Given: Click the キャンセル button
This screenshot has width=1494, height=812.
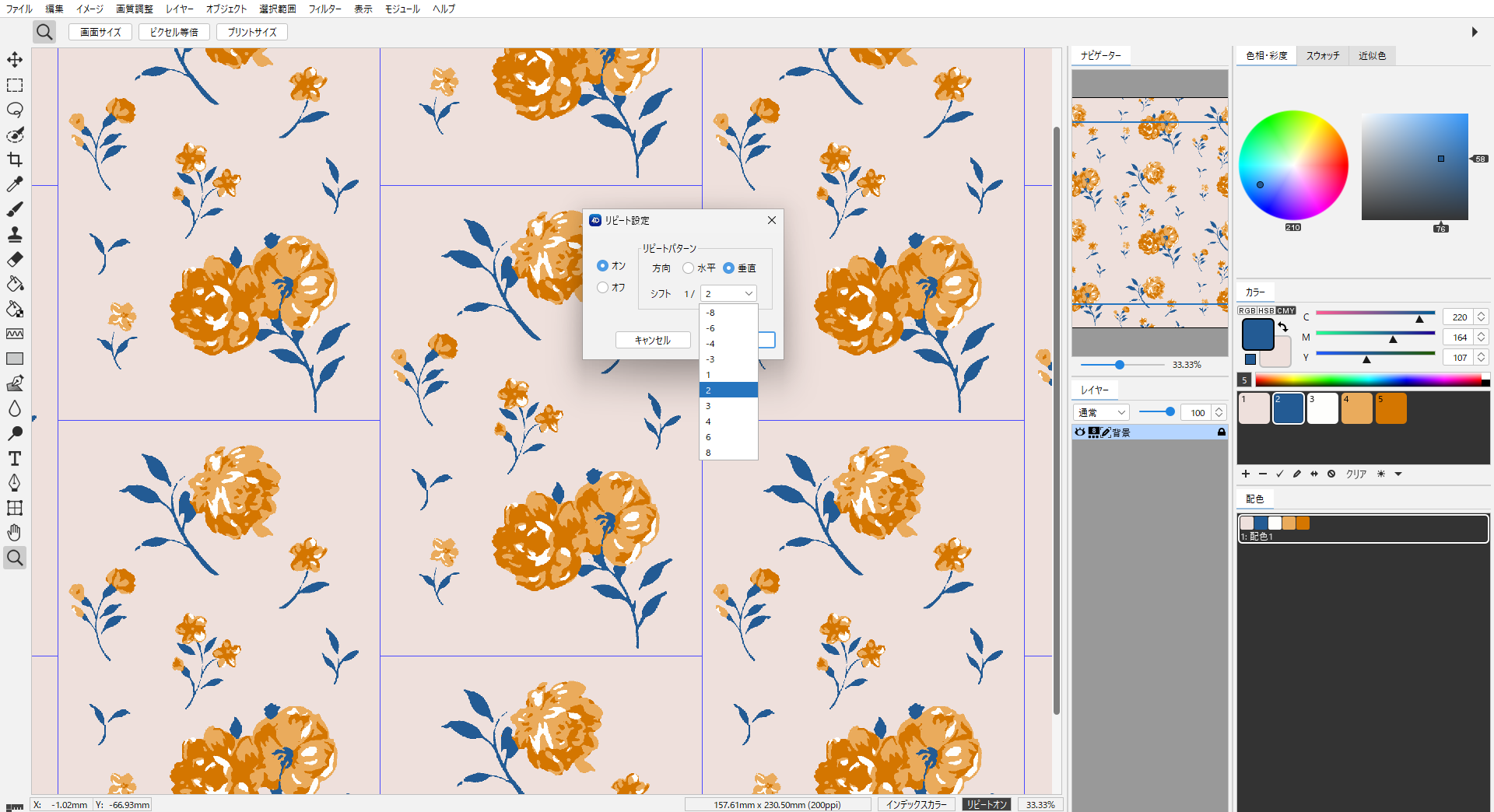Looking at the screenshot, I should pyautogui.click(x=653, y=340).
